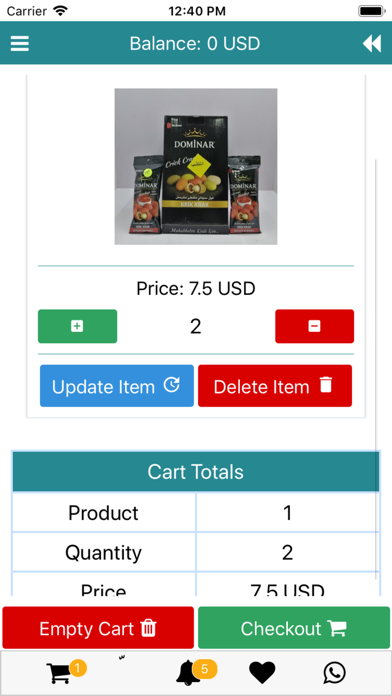Screen dimensions: 392x696
Task: Select the quantity value 2
Action: click(x=196, y=327)
